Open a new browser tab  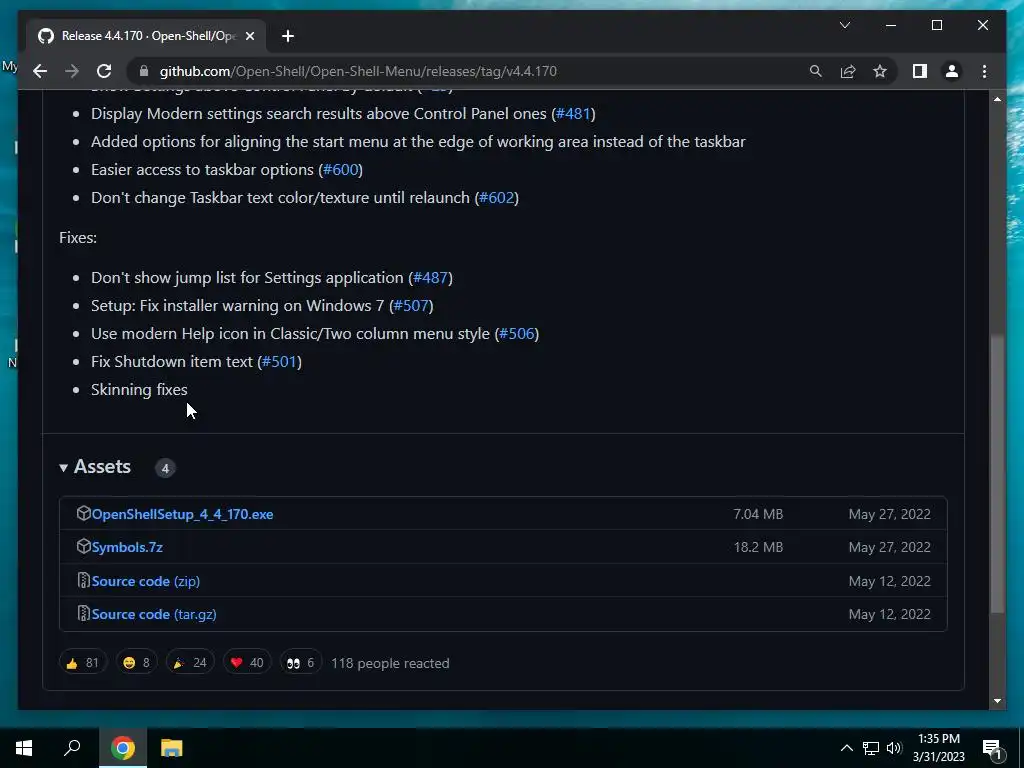tap(288, 36)
